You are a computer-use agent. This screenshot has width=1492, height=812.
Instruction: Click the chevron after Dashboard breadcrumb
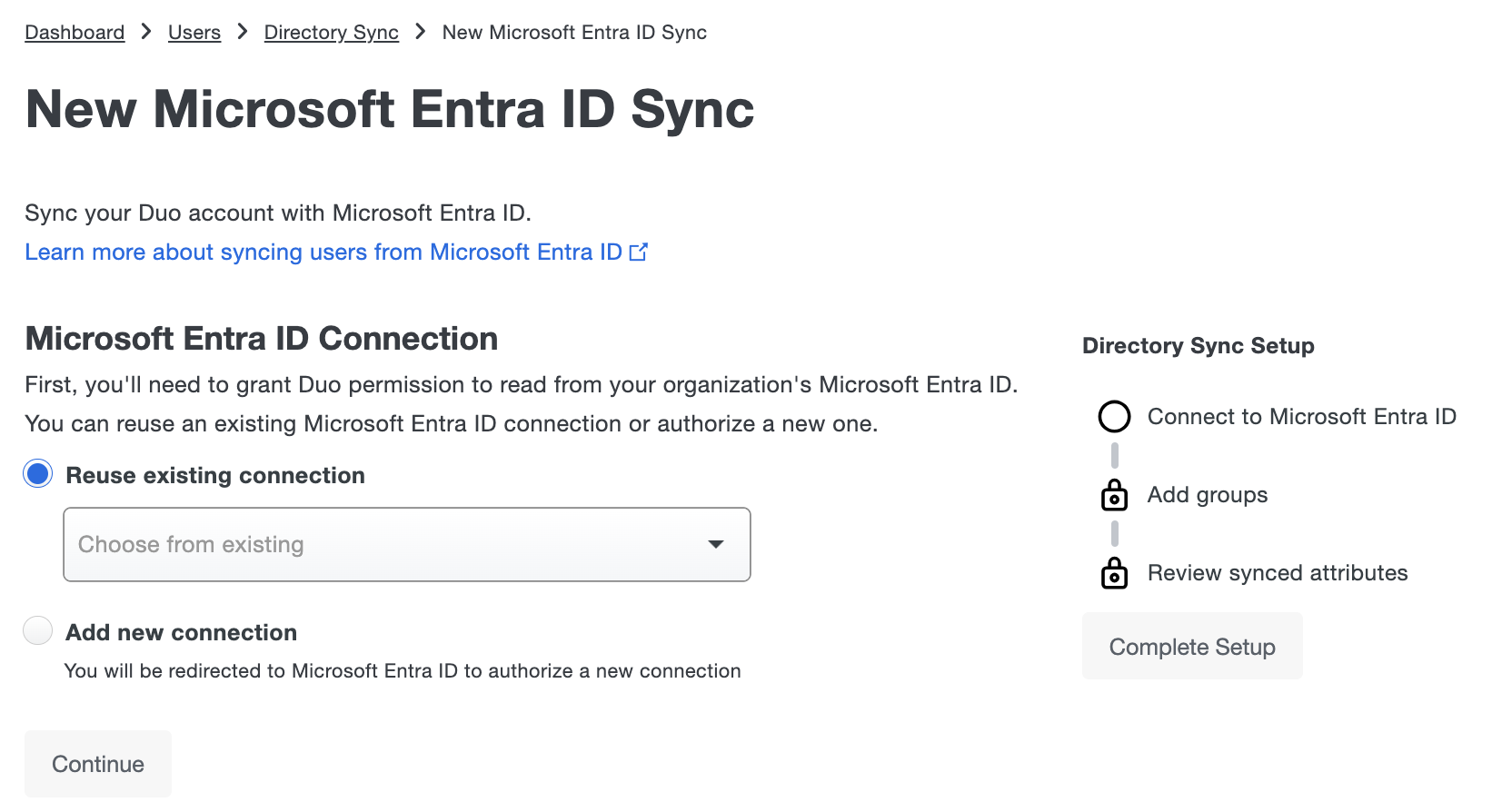click(x=146, y=32)
